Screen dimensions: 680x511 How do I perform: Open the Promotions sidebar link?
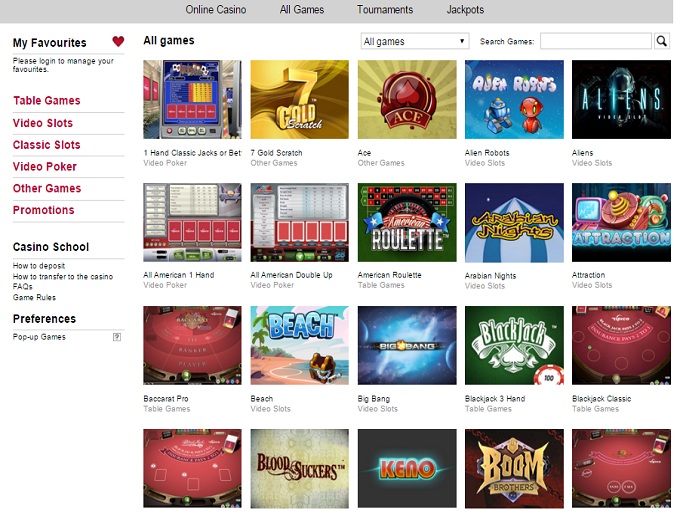click(43, 210)
